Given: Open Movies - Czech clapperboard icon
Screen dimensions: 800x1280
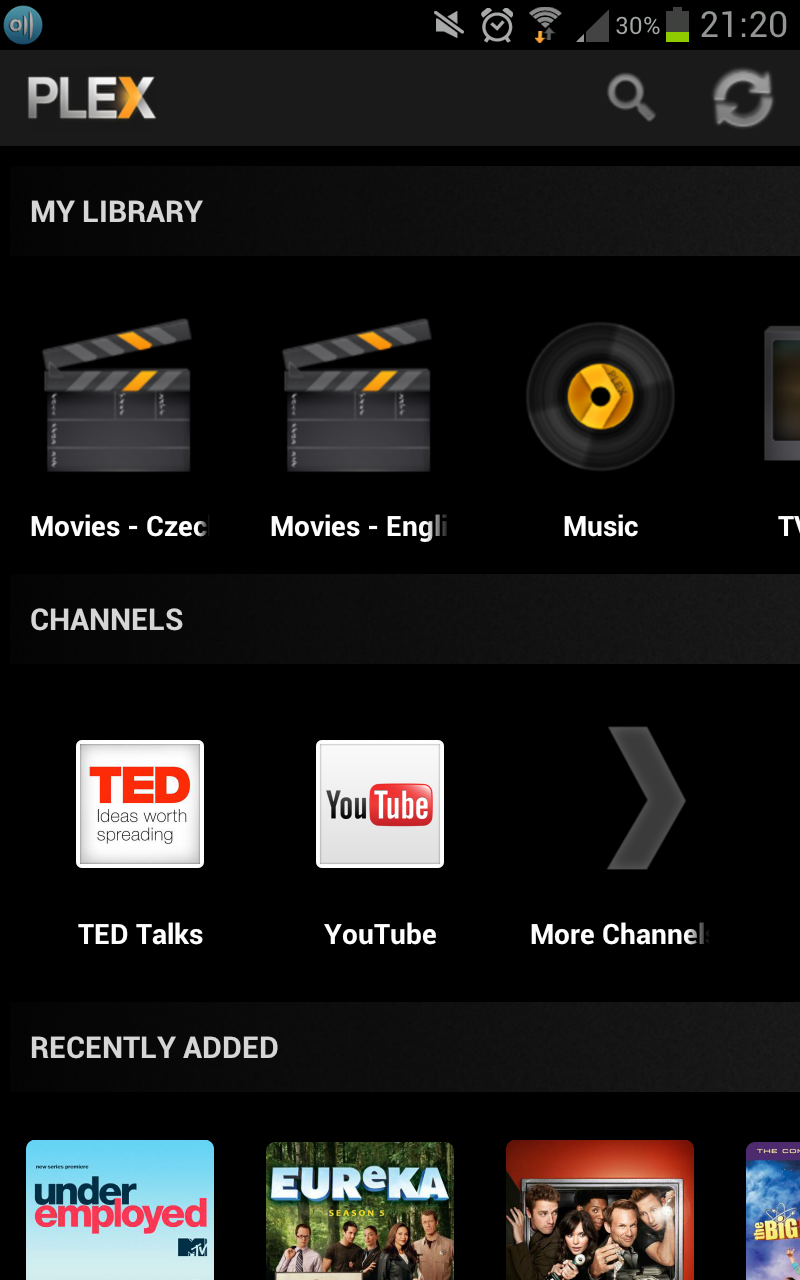Looking at the screenshot, I should (x=116, y=395).
